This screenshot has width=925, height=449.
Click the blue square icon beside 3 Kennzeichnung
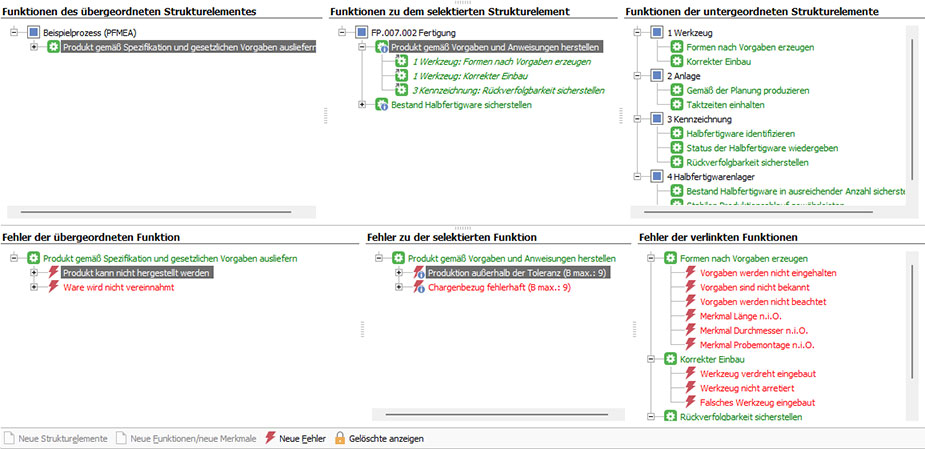657,119
